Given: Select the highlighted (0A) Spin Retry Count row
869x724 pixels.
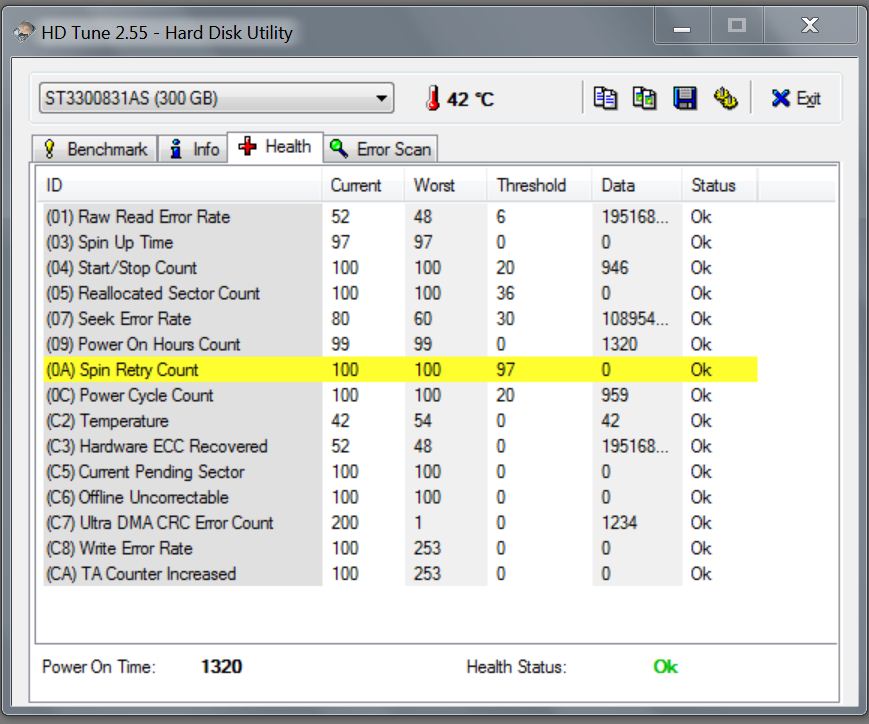Looking at the screenshot, I should point(400,370).
